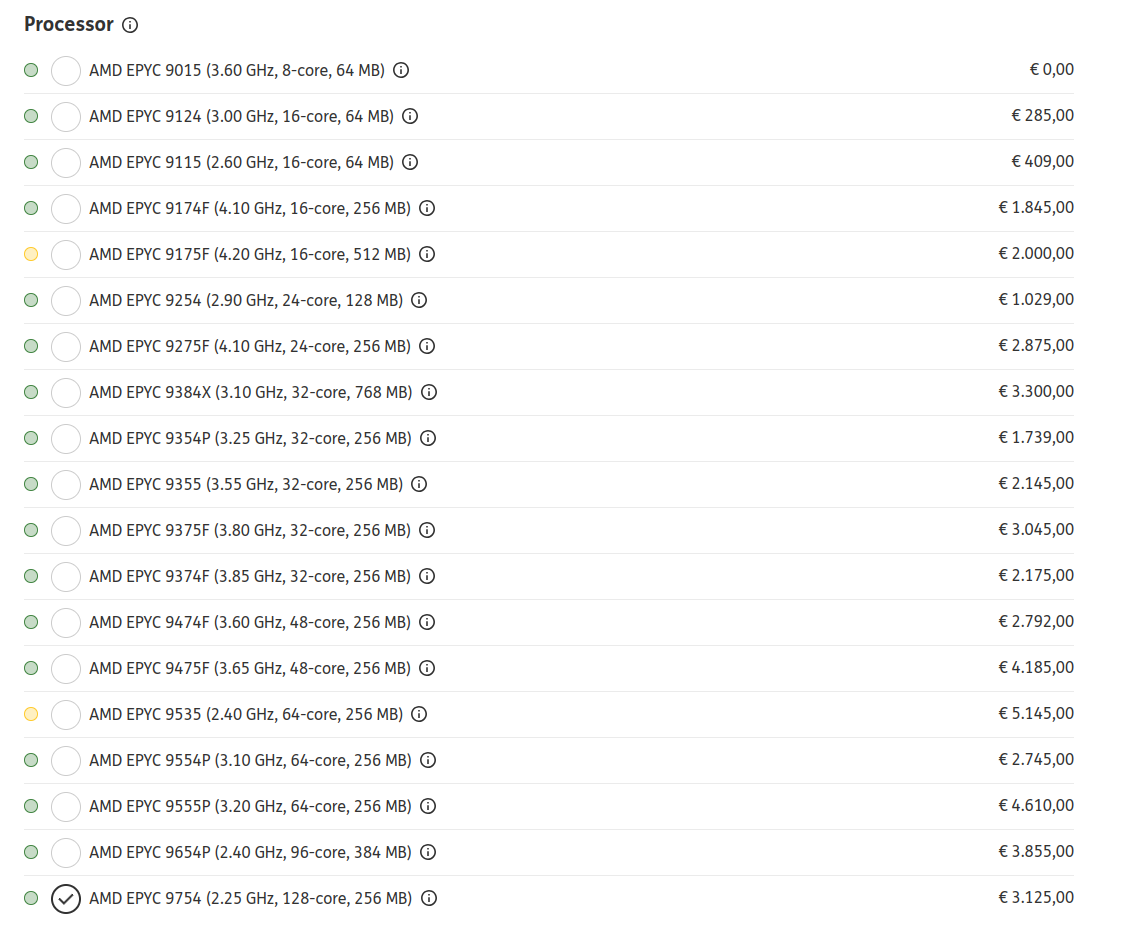Select the AMD EPYC 9554P radio button
The height and width of the screenshot is (934, 1126).
[65, 760]
